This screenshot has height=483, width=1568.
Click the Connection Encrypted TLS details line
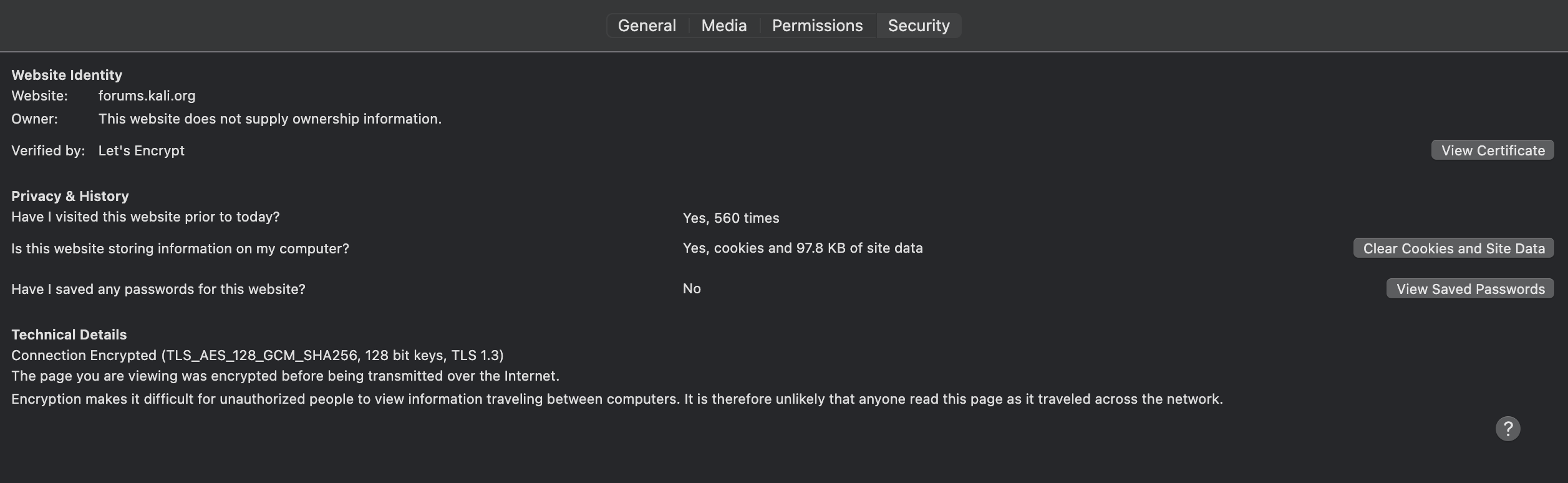point(257,356)
